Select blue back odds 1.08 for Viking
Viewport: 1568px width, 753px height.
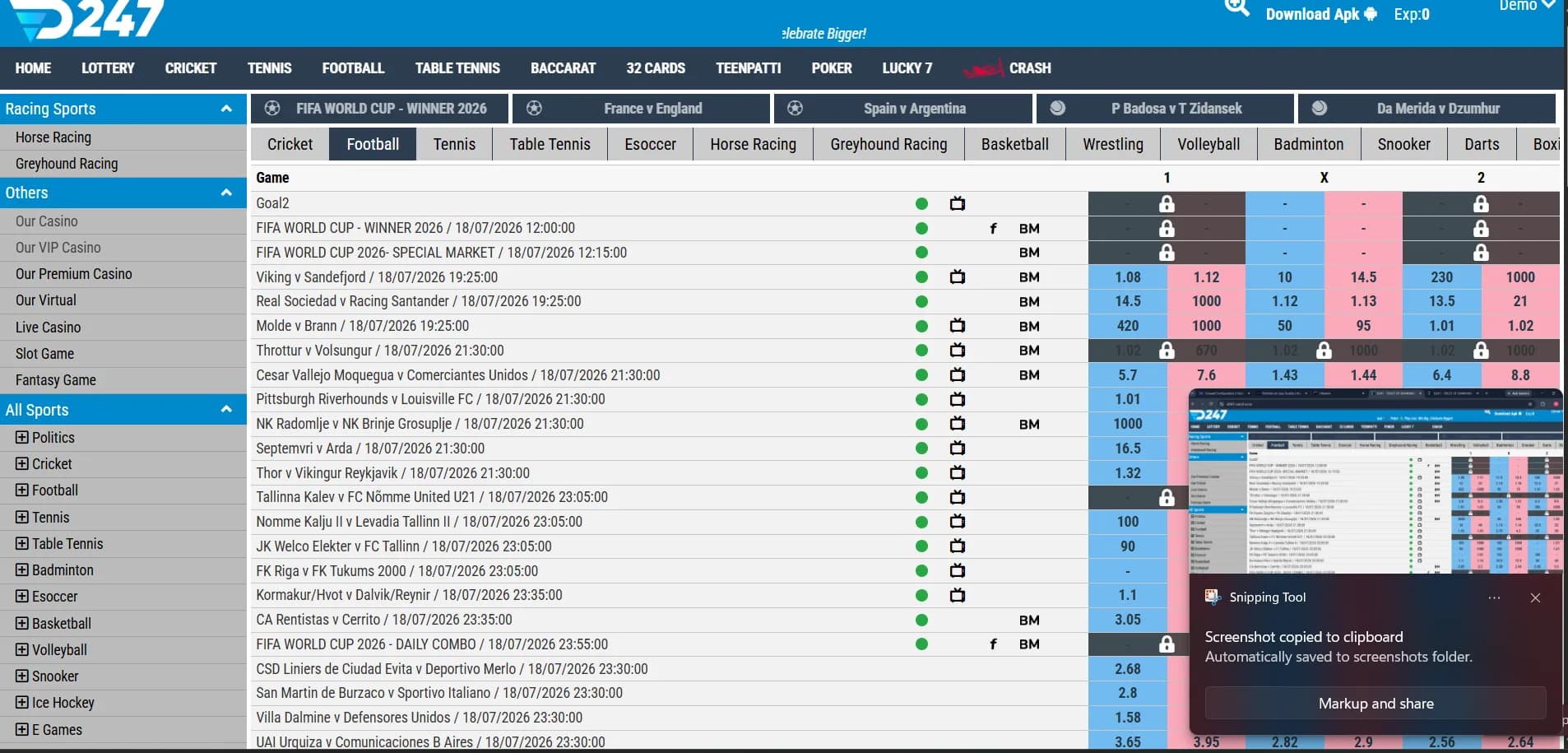pos(1127,277)
